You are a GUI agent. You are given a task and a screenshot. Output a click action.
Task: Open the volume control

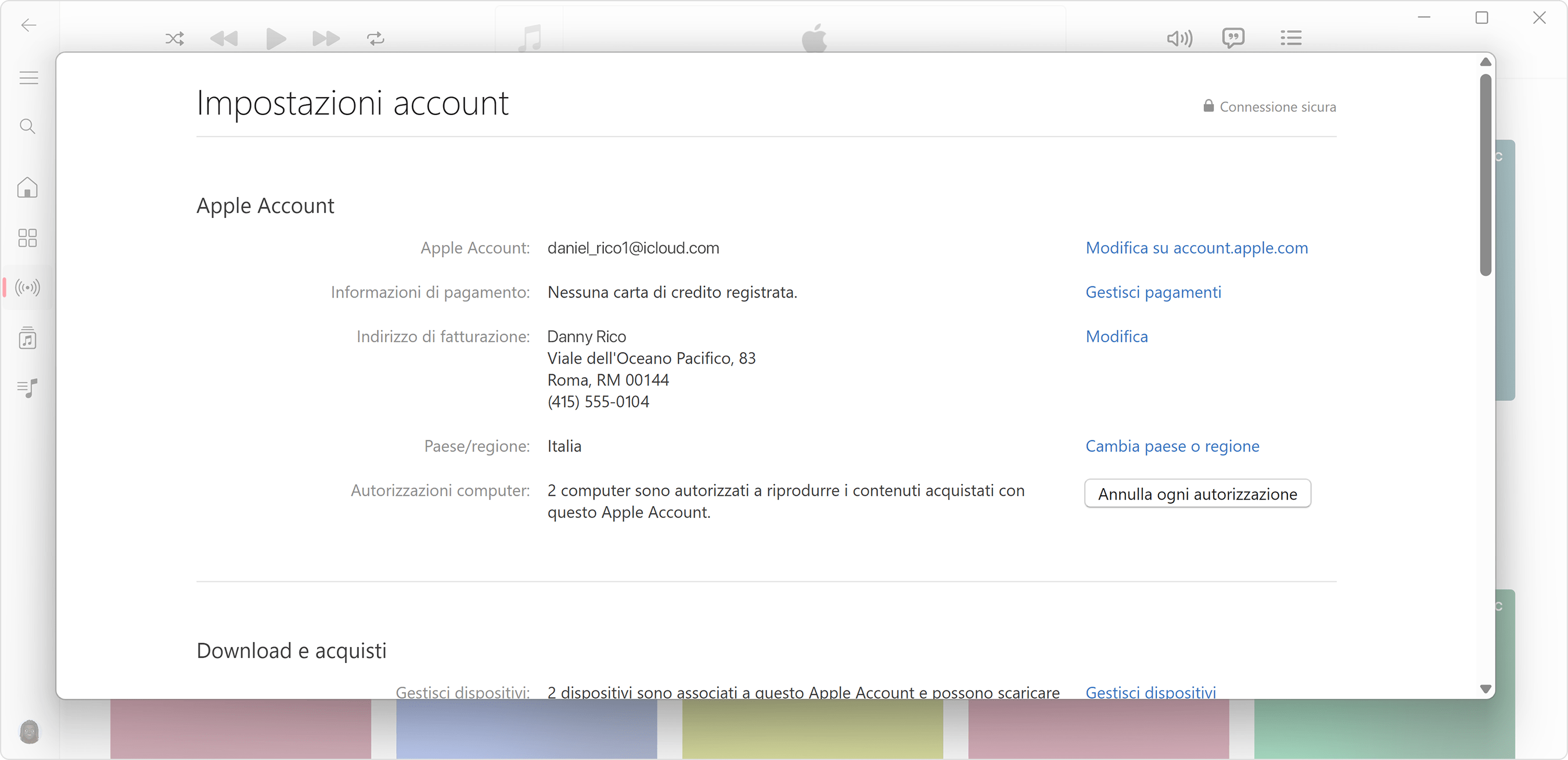[1179, 38]
